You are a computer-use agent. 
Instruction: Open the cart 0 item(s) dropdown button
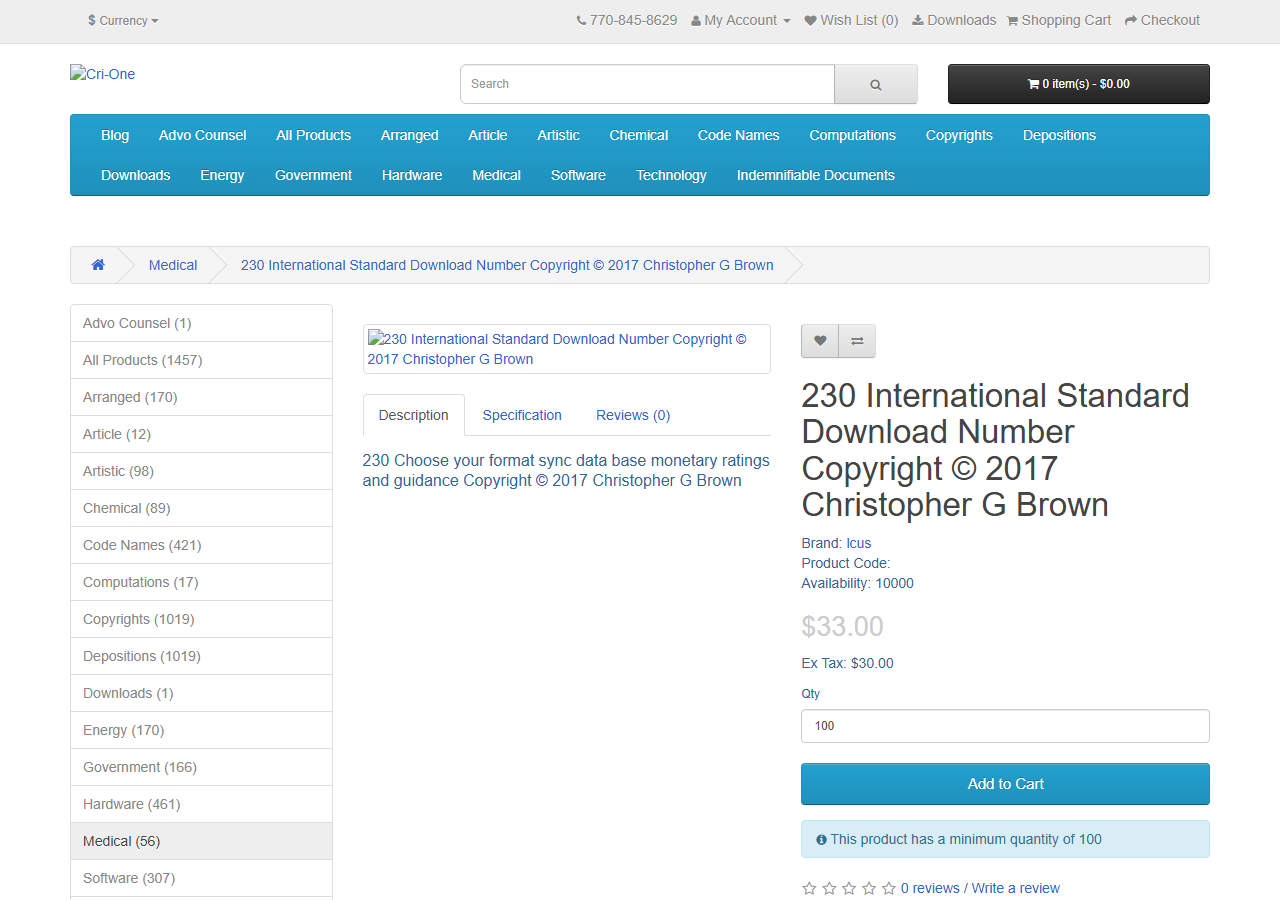[x=1079, y=84]
